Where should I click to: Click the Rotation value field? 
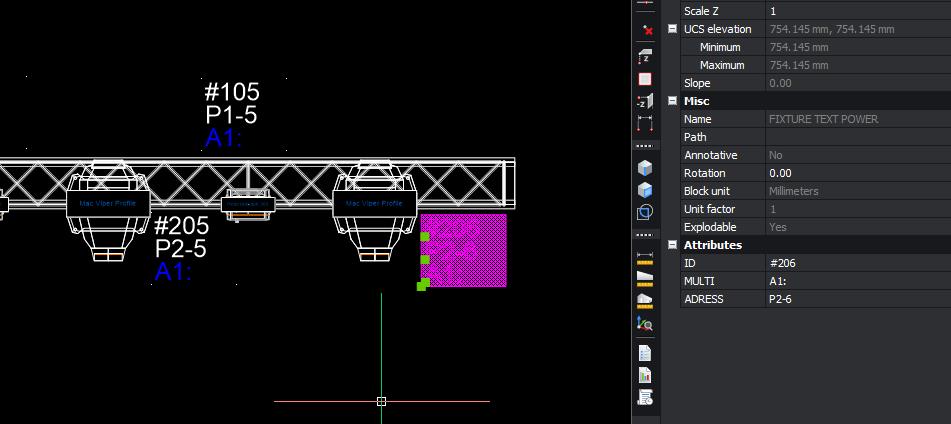pyautogui.click(x=856, y=173)
